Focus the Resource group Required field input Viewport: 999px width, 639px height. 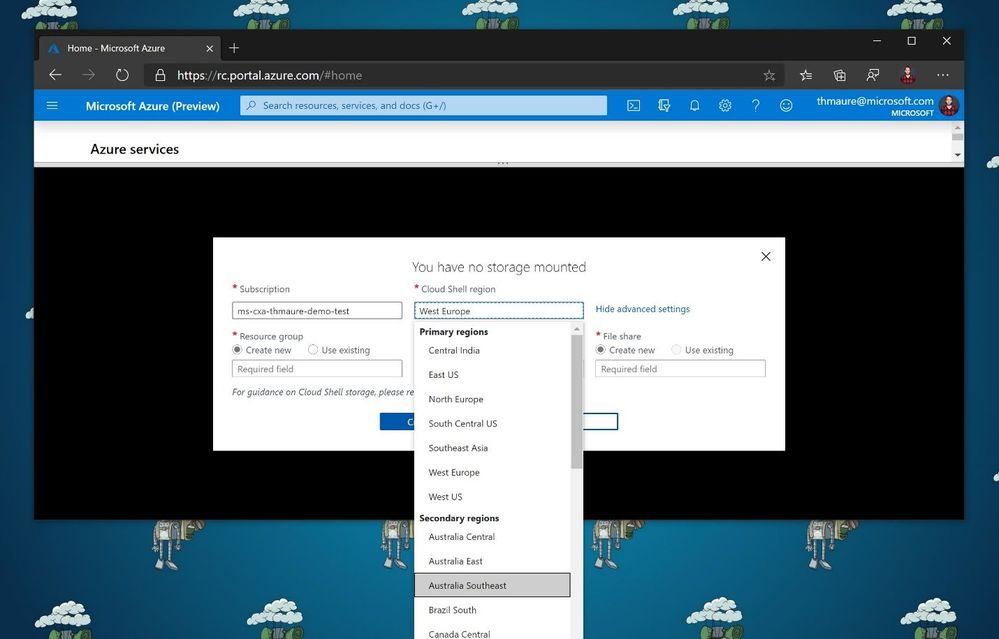pyautogui.click(x=317, y=369)
